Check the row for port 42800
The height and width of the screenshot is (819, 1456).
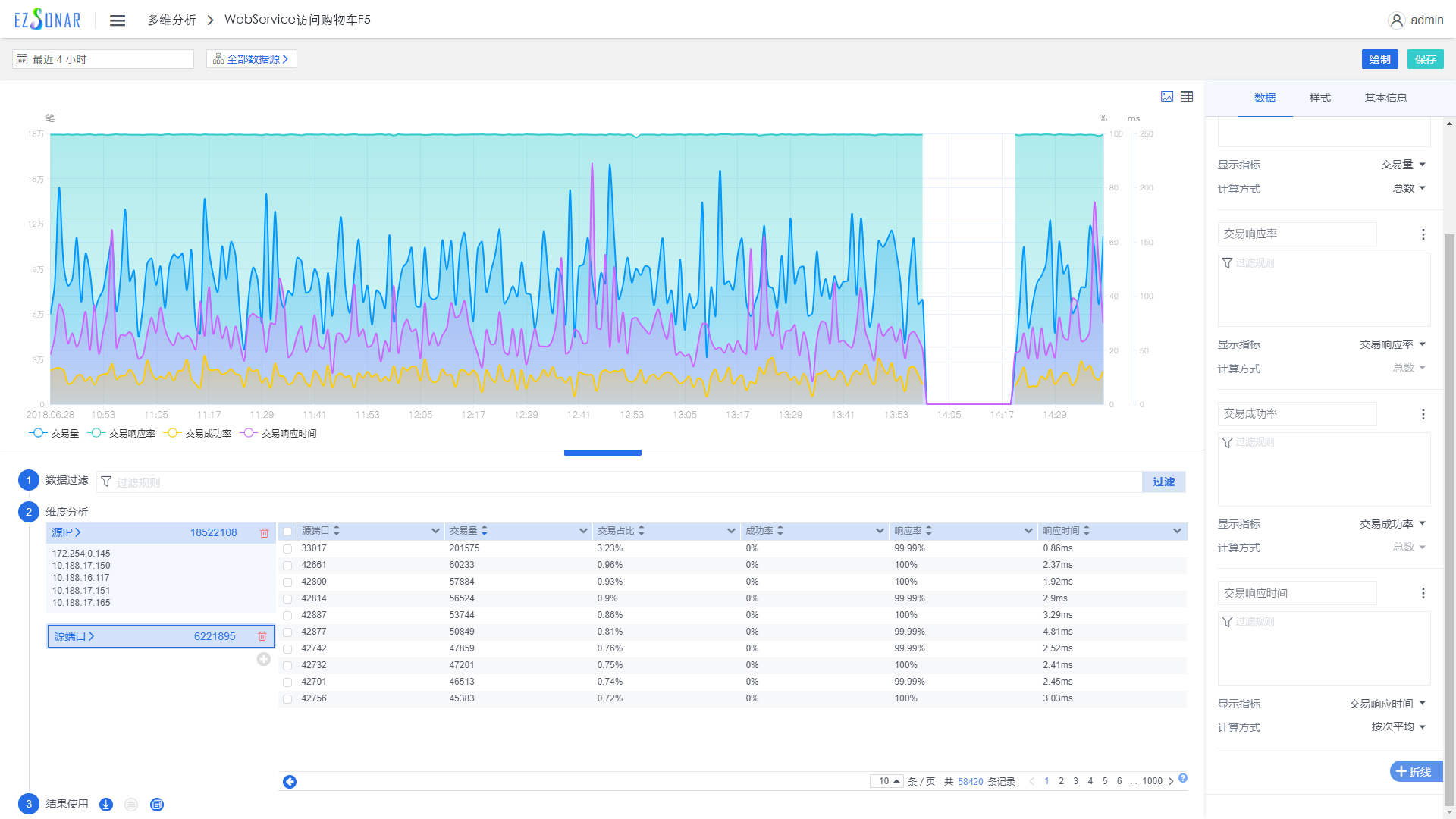pos(287,582)
